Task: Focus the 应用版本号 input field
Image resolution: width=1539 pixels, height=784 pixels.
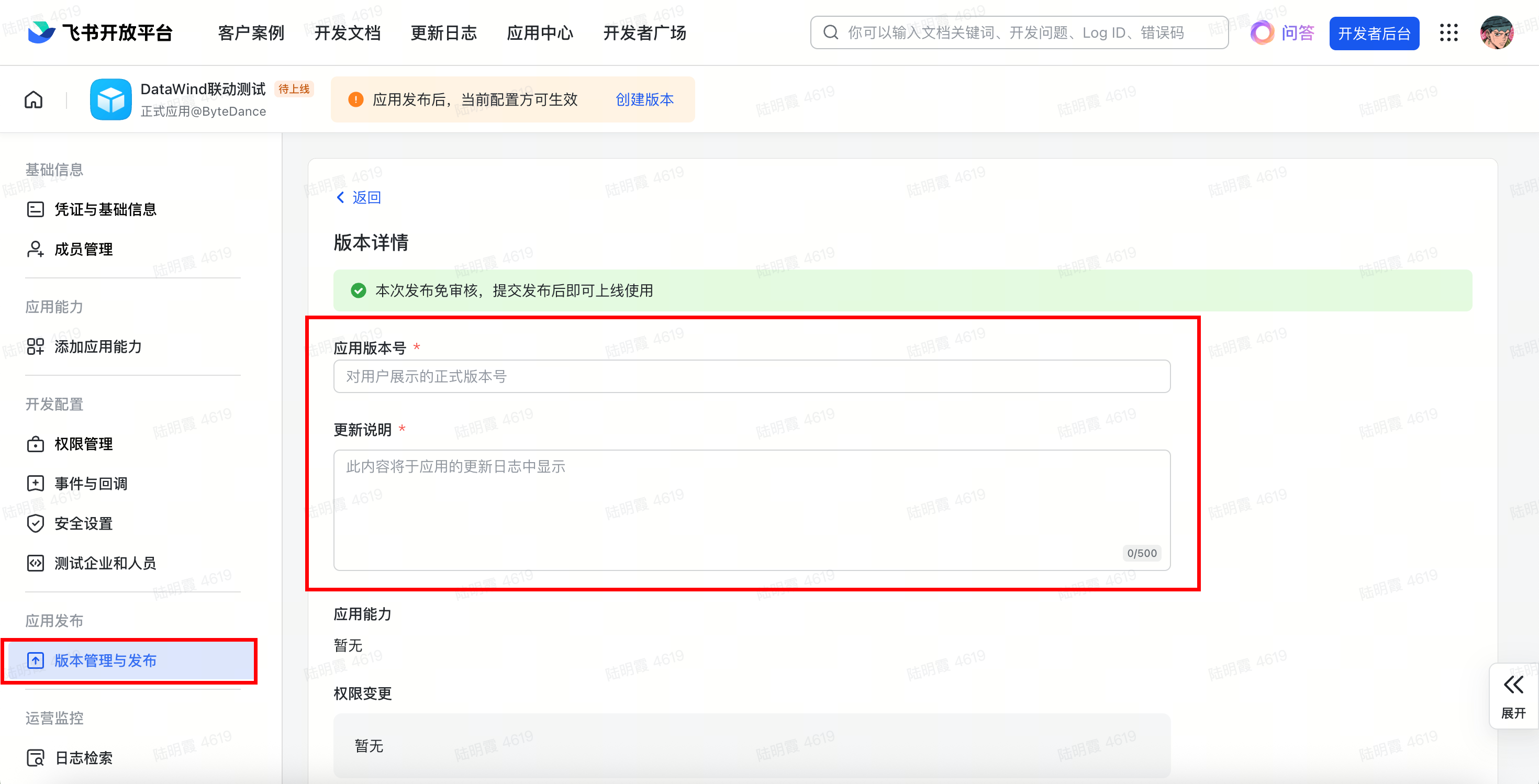Action: [751, 376]
